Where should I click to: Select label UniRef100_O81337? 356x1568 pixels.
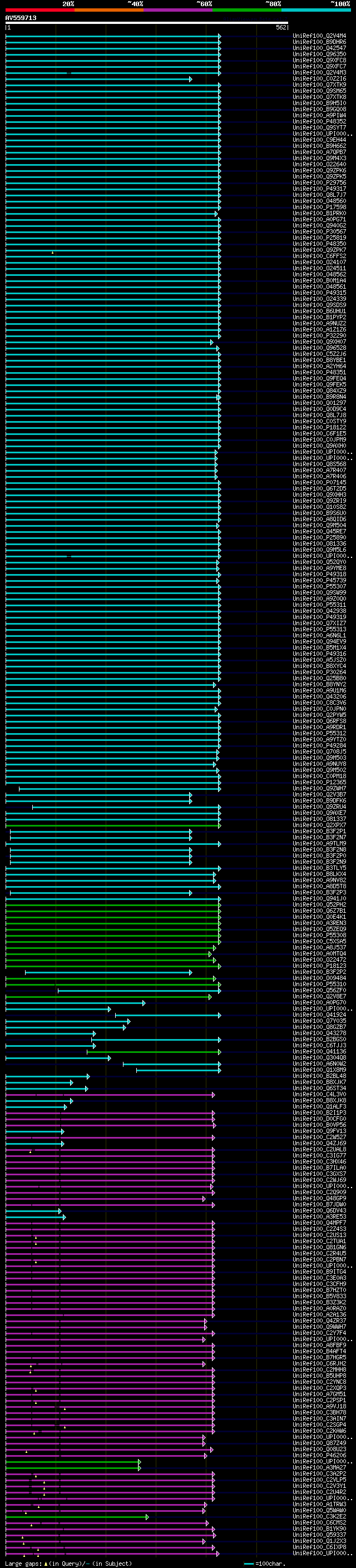click(x=319, y=819)
